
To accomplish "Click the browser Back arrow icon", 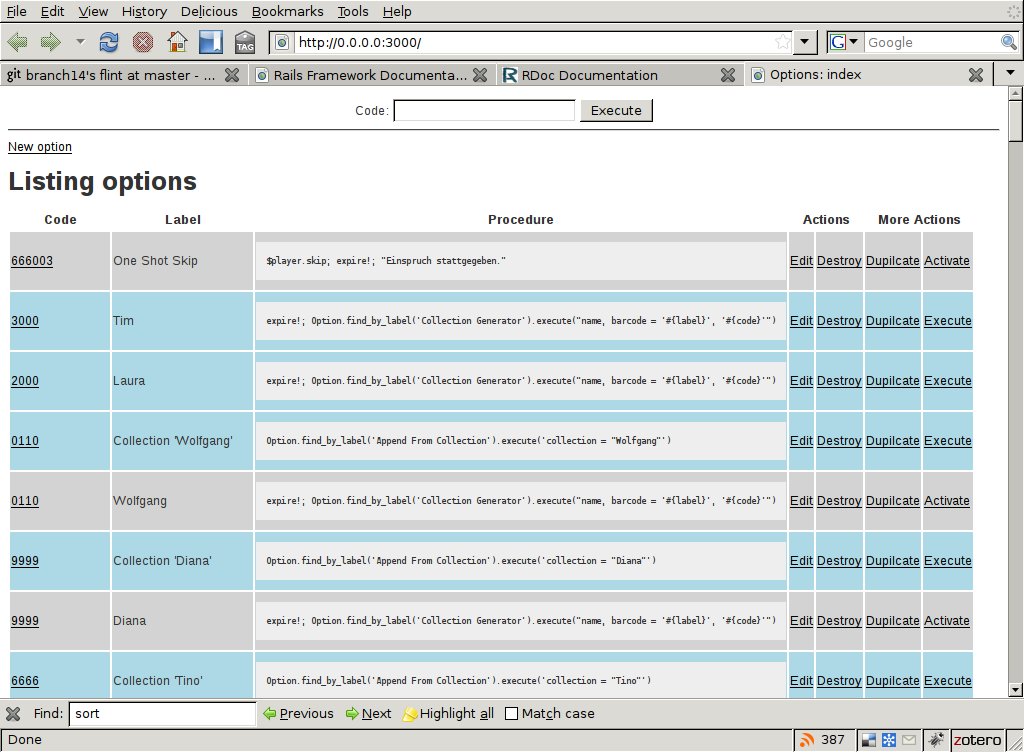I will coord(18,42).
